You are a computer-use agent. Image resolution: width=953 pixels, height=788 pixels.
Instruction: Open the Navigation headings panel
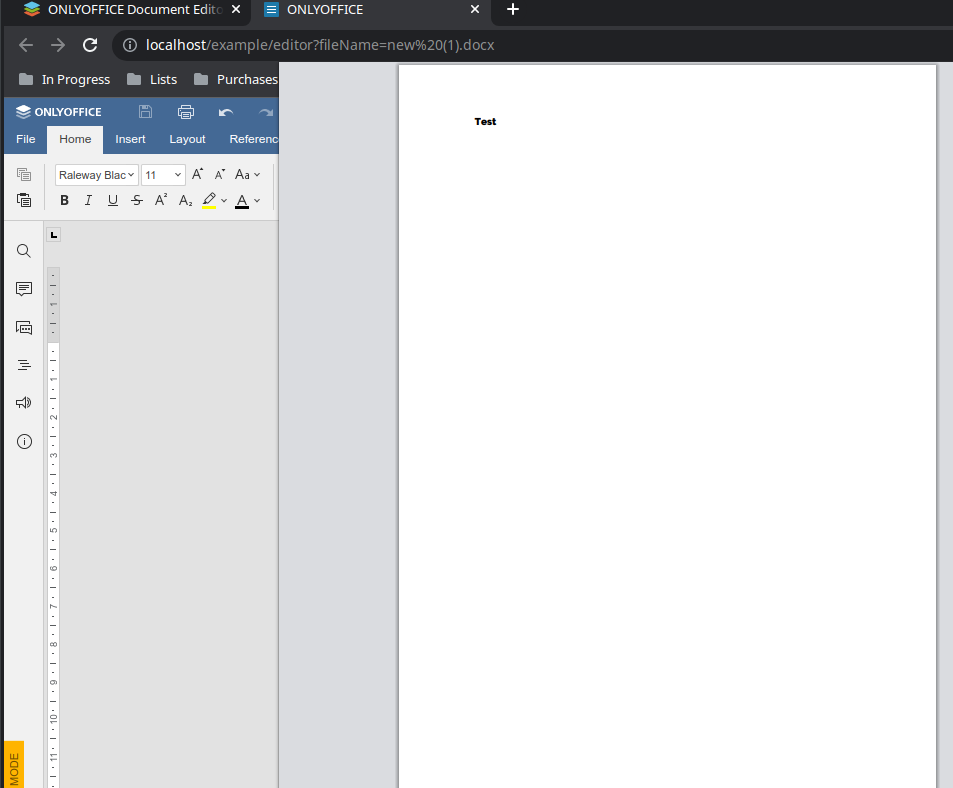click(23, 364)
